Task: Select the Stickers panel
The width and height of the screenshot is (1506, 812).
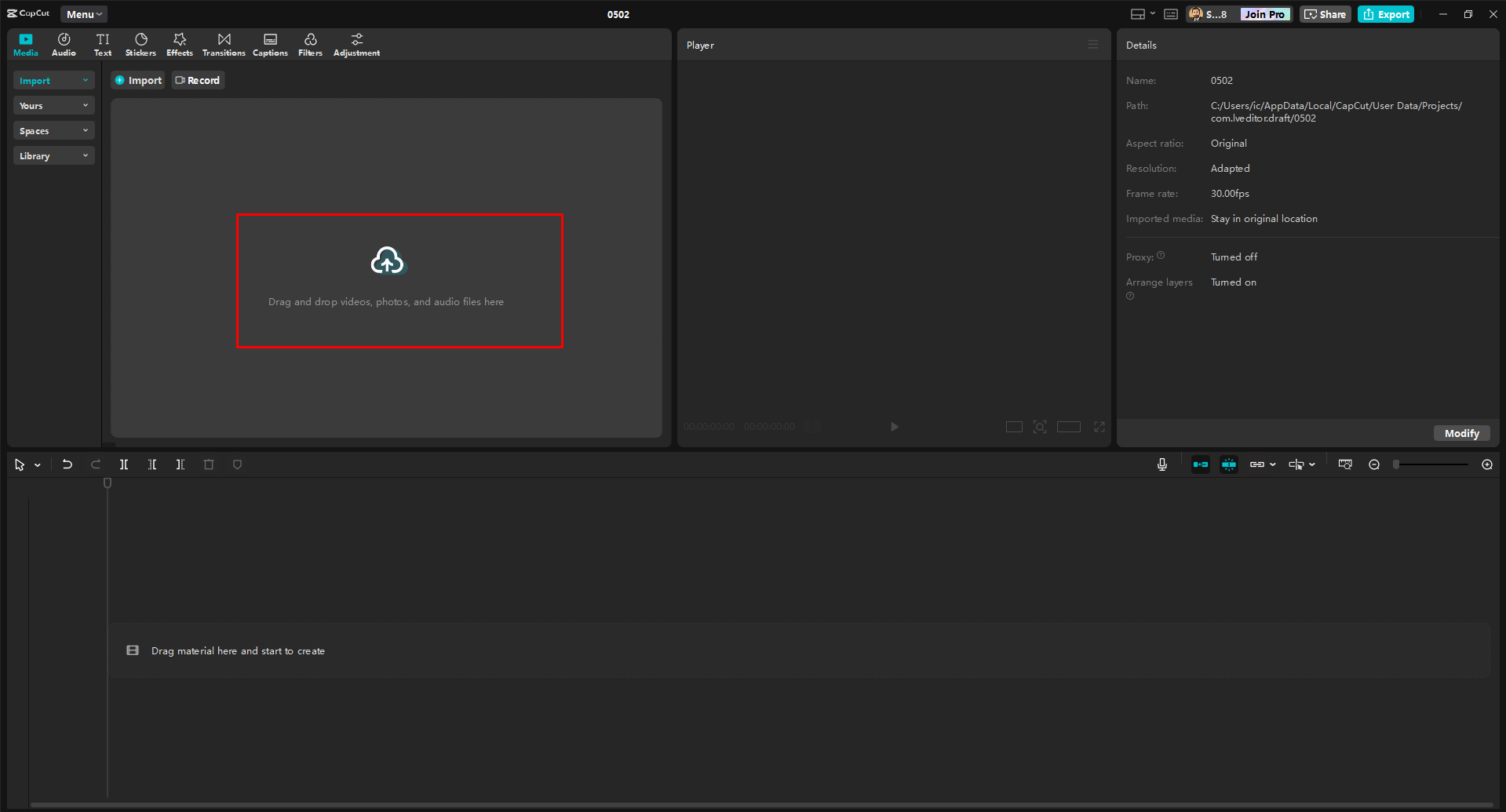Action: tap(140, 44)
